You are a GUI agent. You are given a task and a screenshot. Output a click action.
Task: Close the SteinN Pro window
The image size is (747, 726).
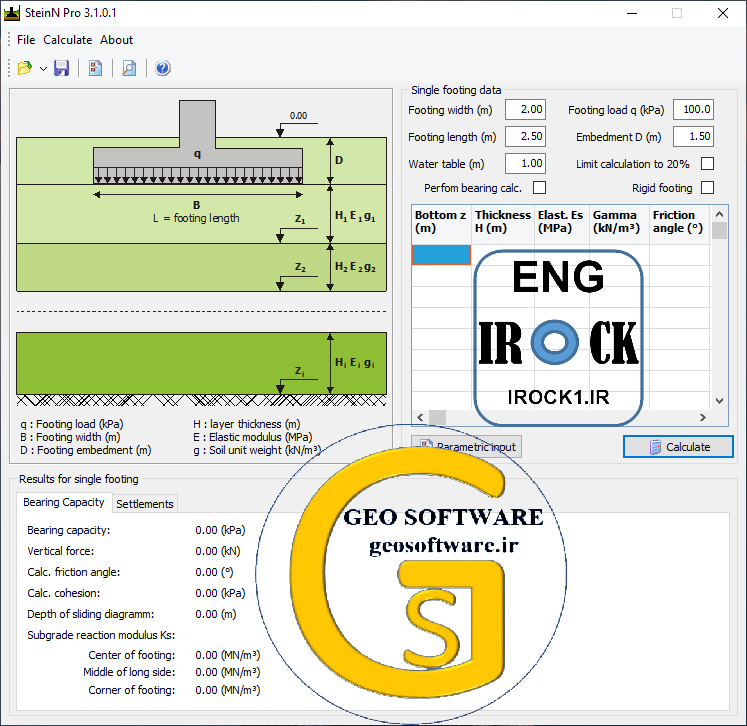pyautogui.click(x=723, y=13)
